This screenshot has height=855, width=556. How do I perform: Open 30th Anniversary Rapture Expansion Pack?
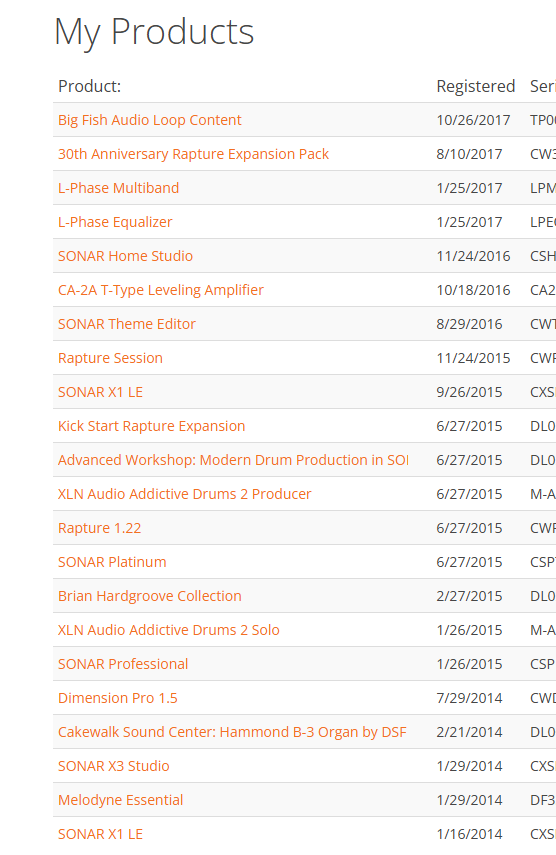click(193, 154)
